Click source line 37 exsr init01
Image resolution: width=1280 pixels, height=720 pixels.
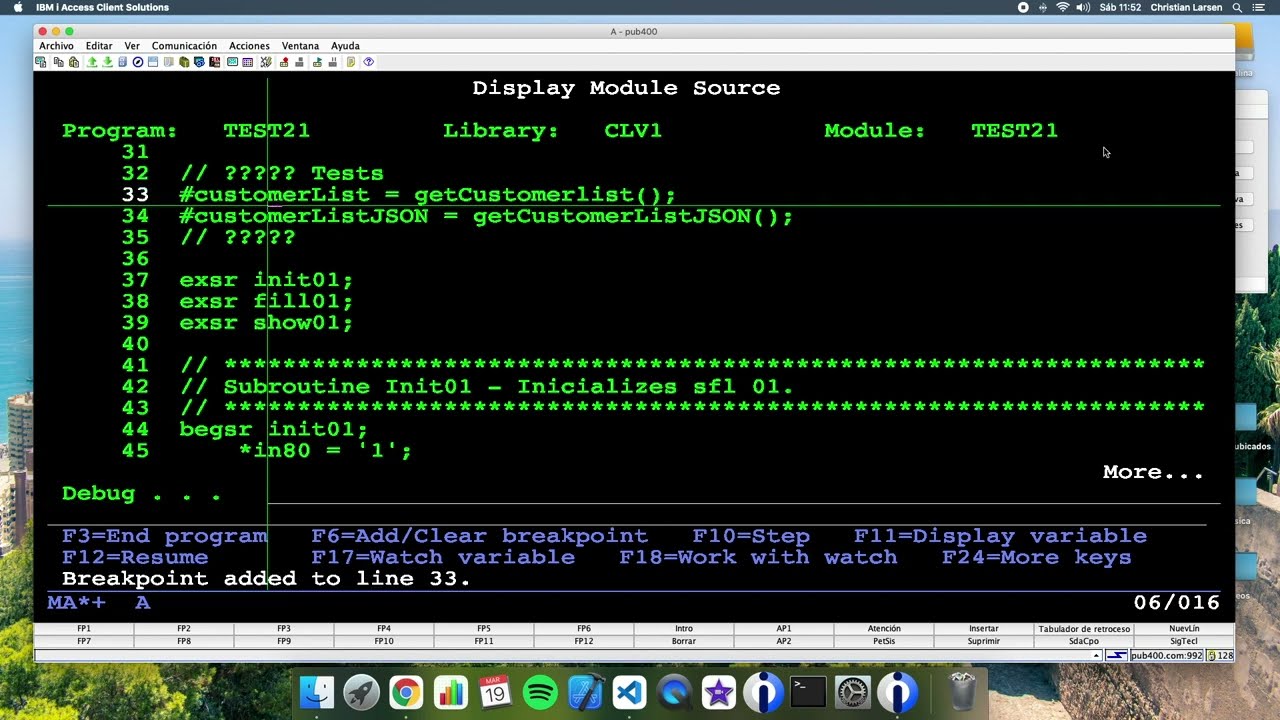266,280
